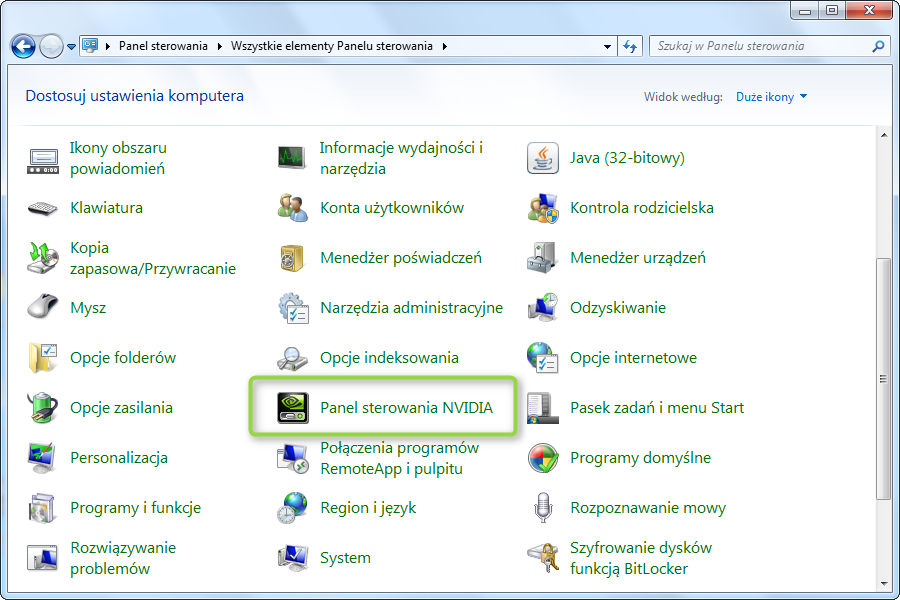This screenshot has width=900, height=600.
Task: Expand the arrow after Wszystkie elementy Panelu sterowania
Action: click(x=444, y=47)
